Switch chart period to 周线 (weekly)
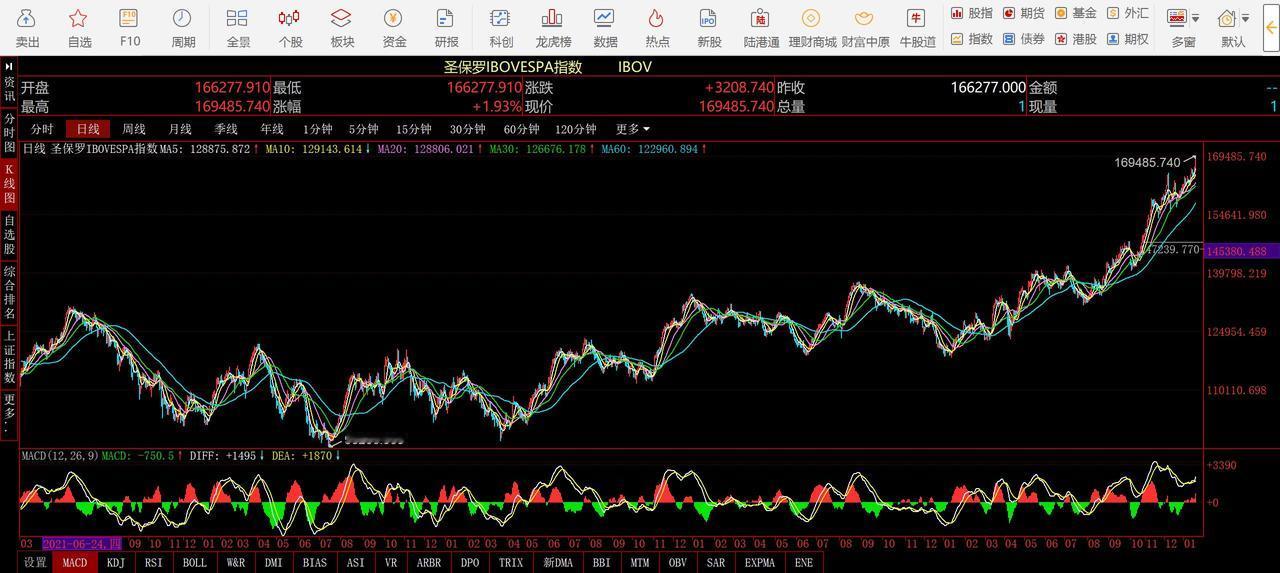Screen dimensions: 1280x573 (x=134, y=129)
